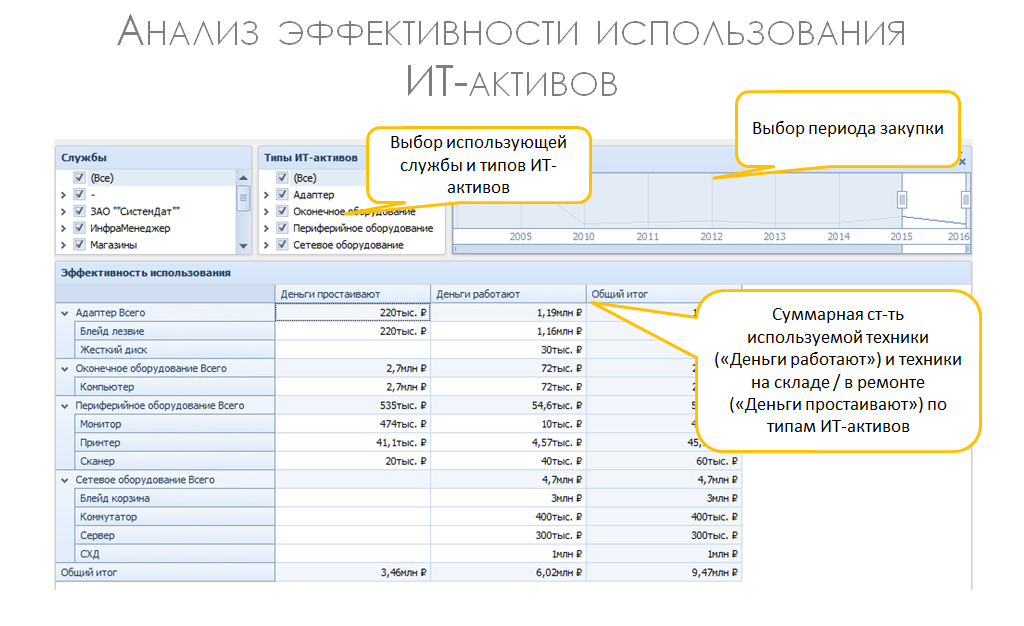Select the Сканер row
The width and height of the screenshot is (1024, 626).
[x=174, y=462]
